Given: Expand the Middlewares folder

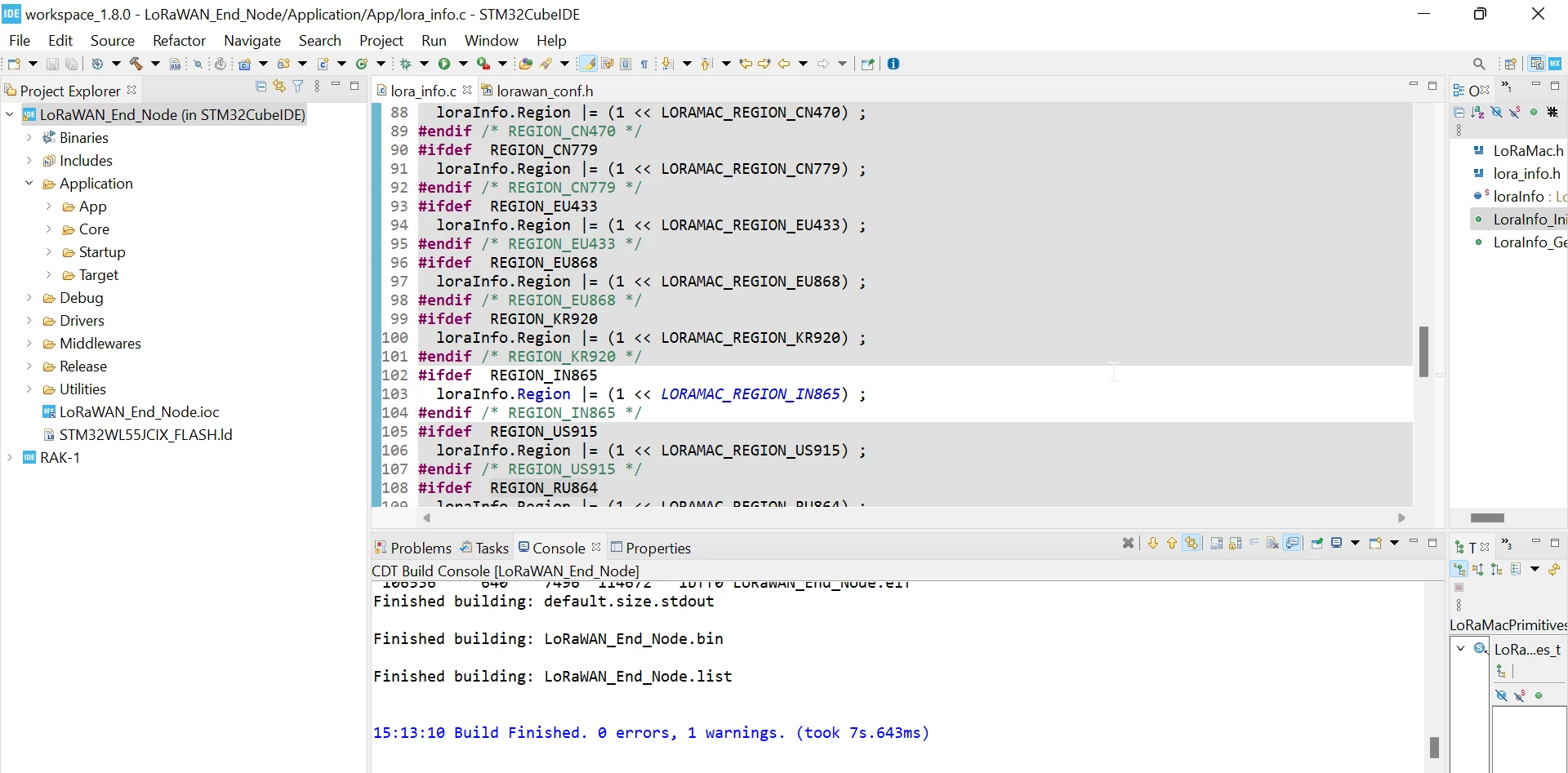Looking at the screenshot, I should click(x=29, y=343).
